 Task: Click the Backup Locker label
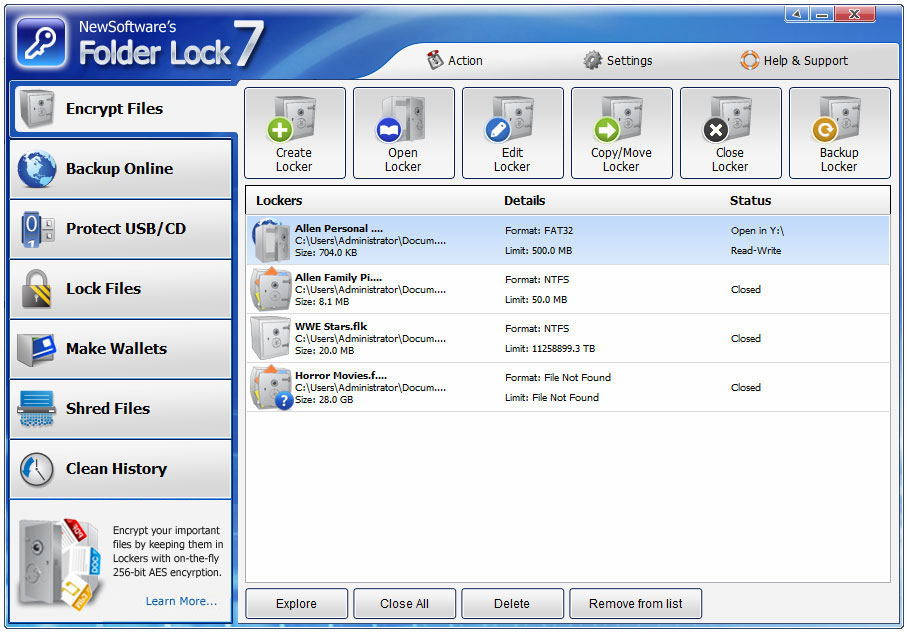coord(839,160)
